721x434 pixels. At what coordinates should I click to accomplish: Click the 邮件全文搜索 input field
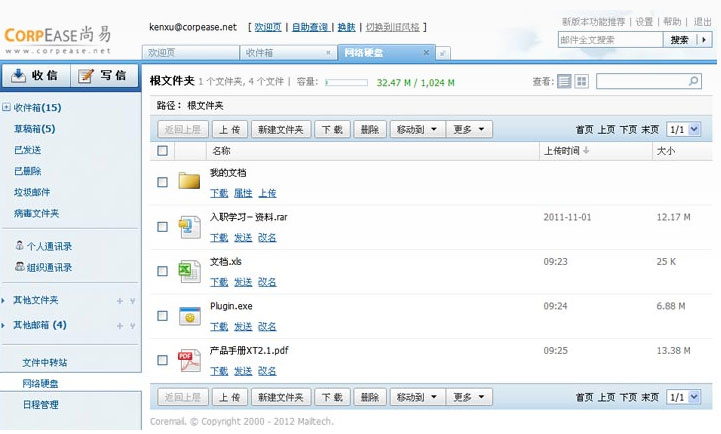[x=609, y=40]
